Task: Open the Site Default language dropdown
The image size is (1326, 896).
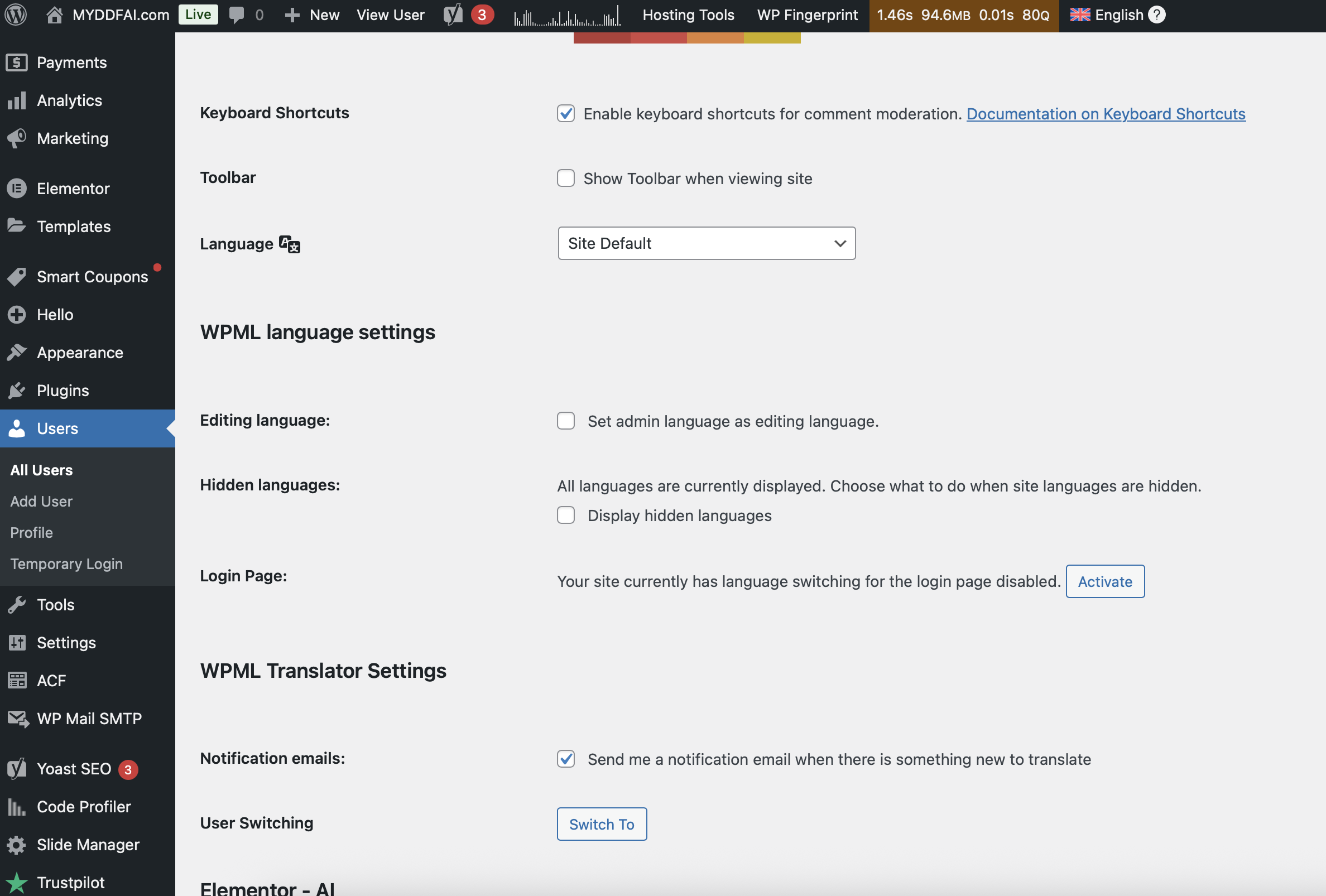Action: (707, 244)
